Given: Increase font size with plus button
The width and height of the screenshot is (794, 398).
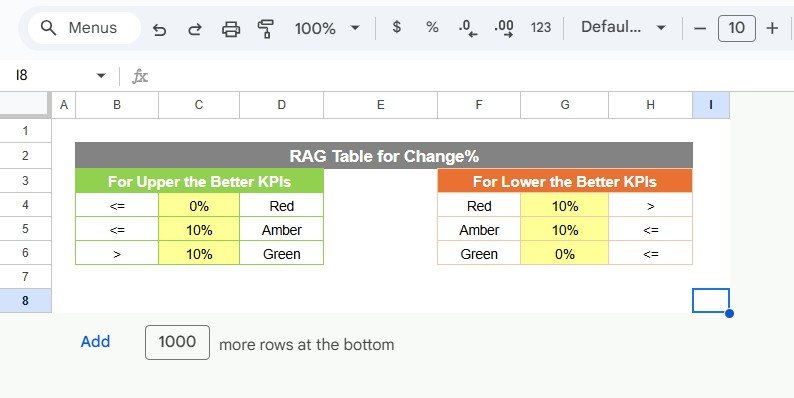Looking at the screenshot, I should (772, 28).
